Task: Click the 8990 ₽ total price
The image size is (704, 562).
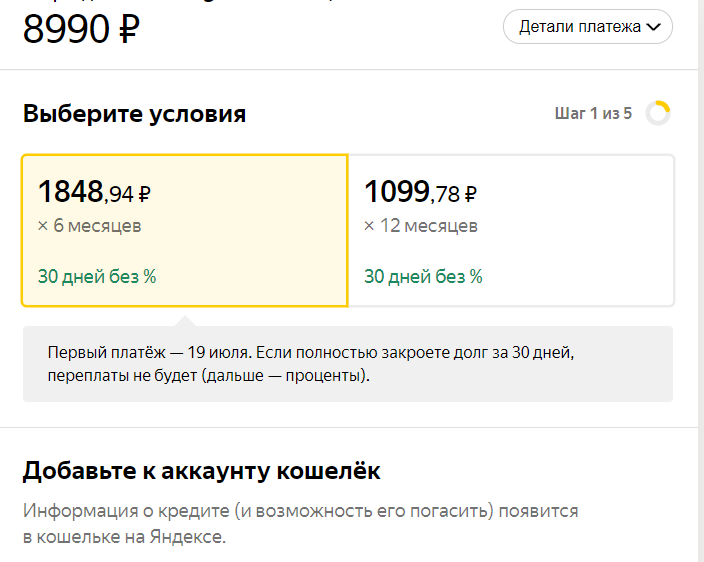Action: (81, 29)
